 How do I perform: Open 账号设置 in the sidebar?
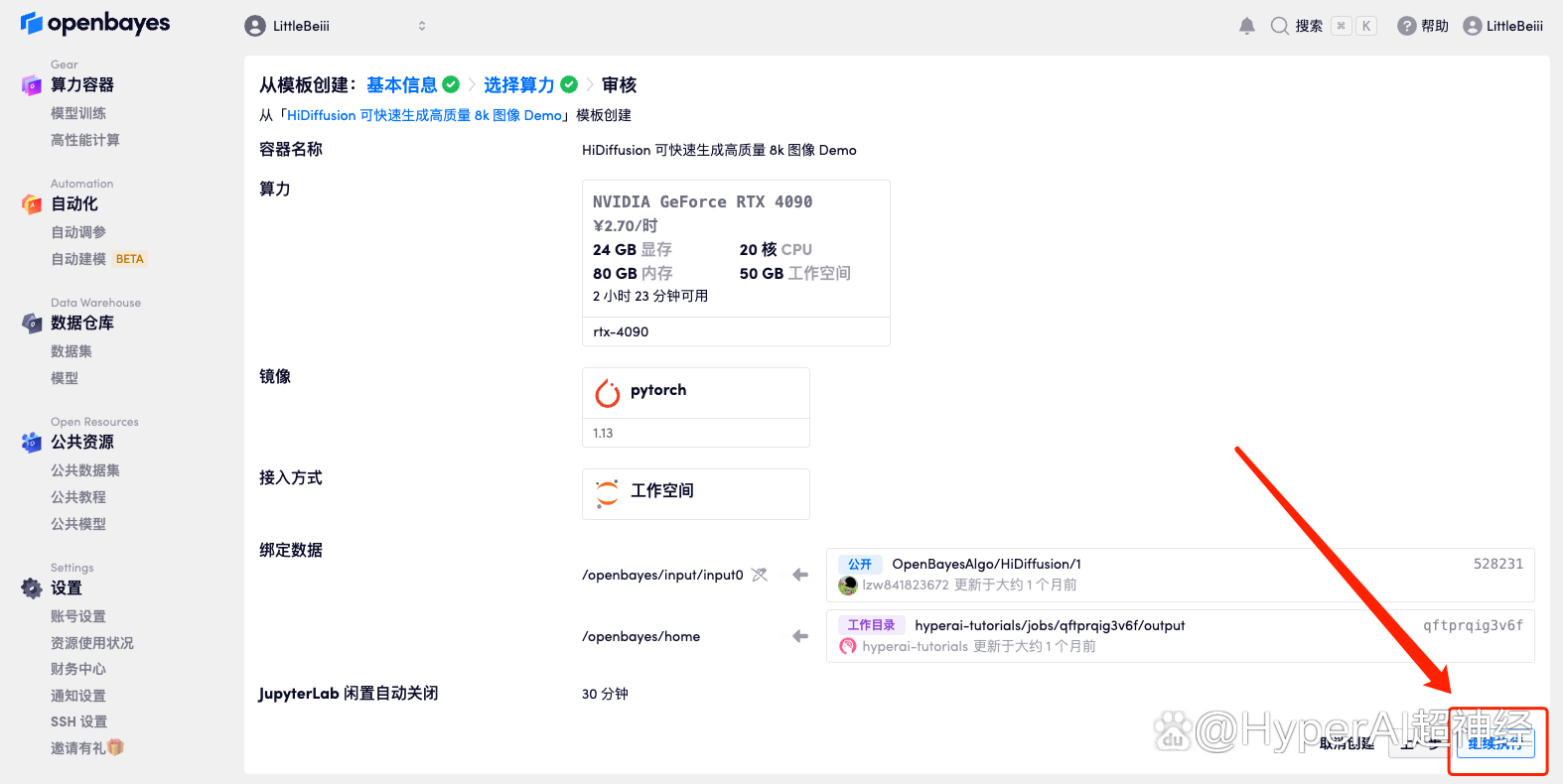click(x=78, y=616)
